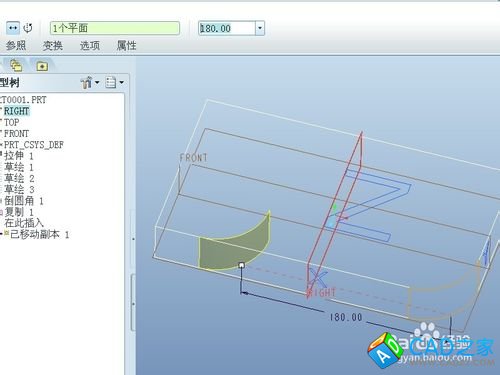Expand the hammer settings dropdown arrow
The width and height of the screenshot is (500, 375).
[x=97, y=82]
